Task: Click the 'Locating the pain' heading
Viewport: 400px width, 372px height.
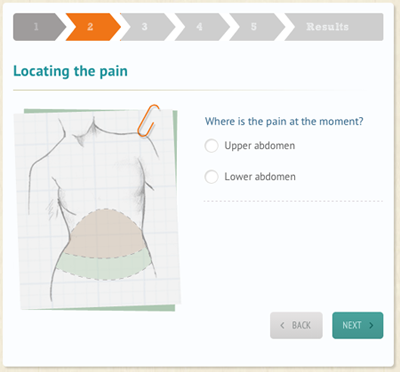Action: pos(70,72)
